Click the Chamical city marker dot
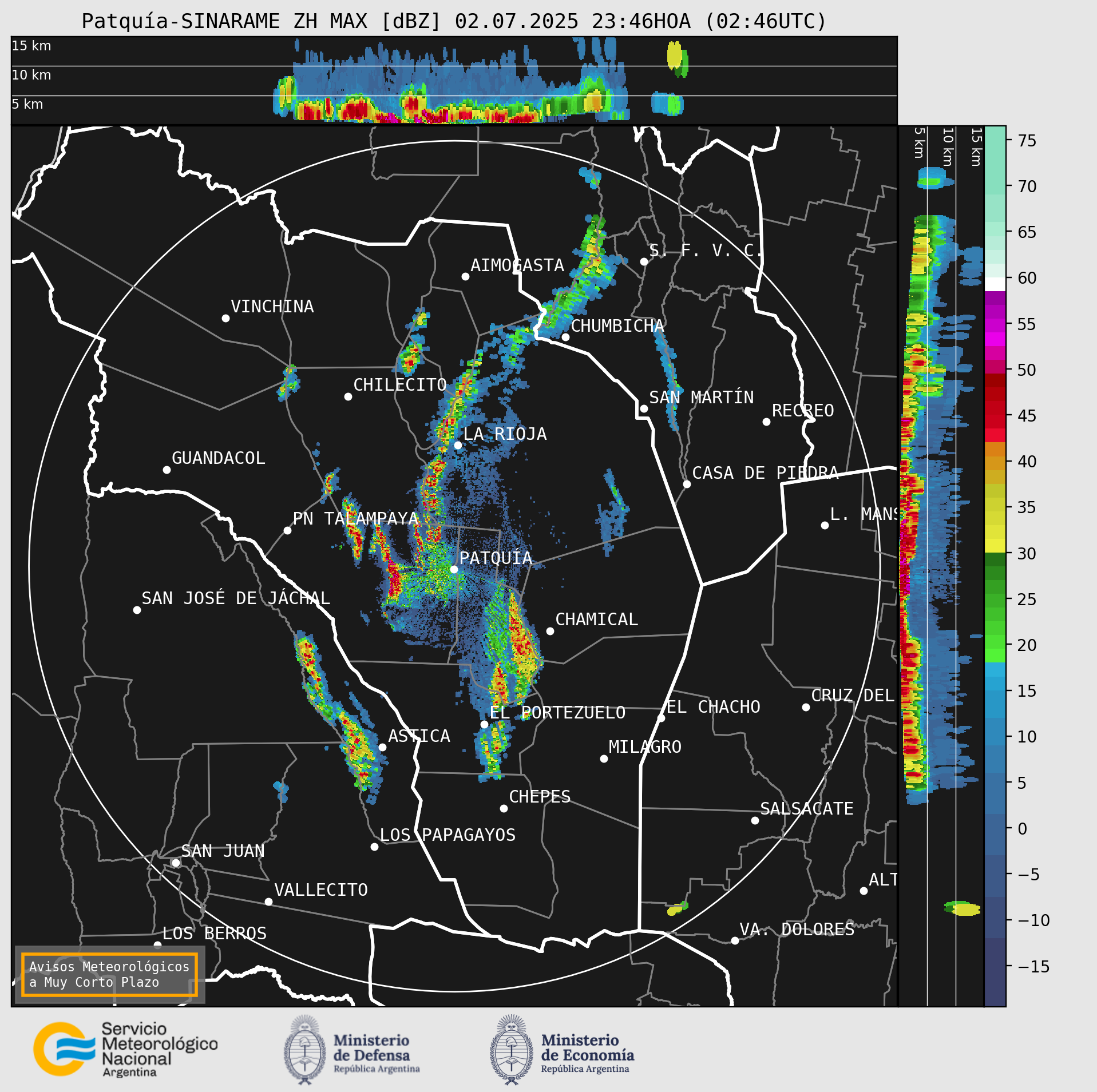The width and height of the screenshot is (1097, 1092). (550, 631)
